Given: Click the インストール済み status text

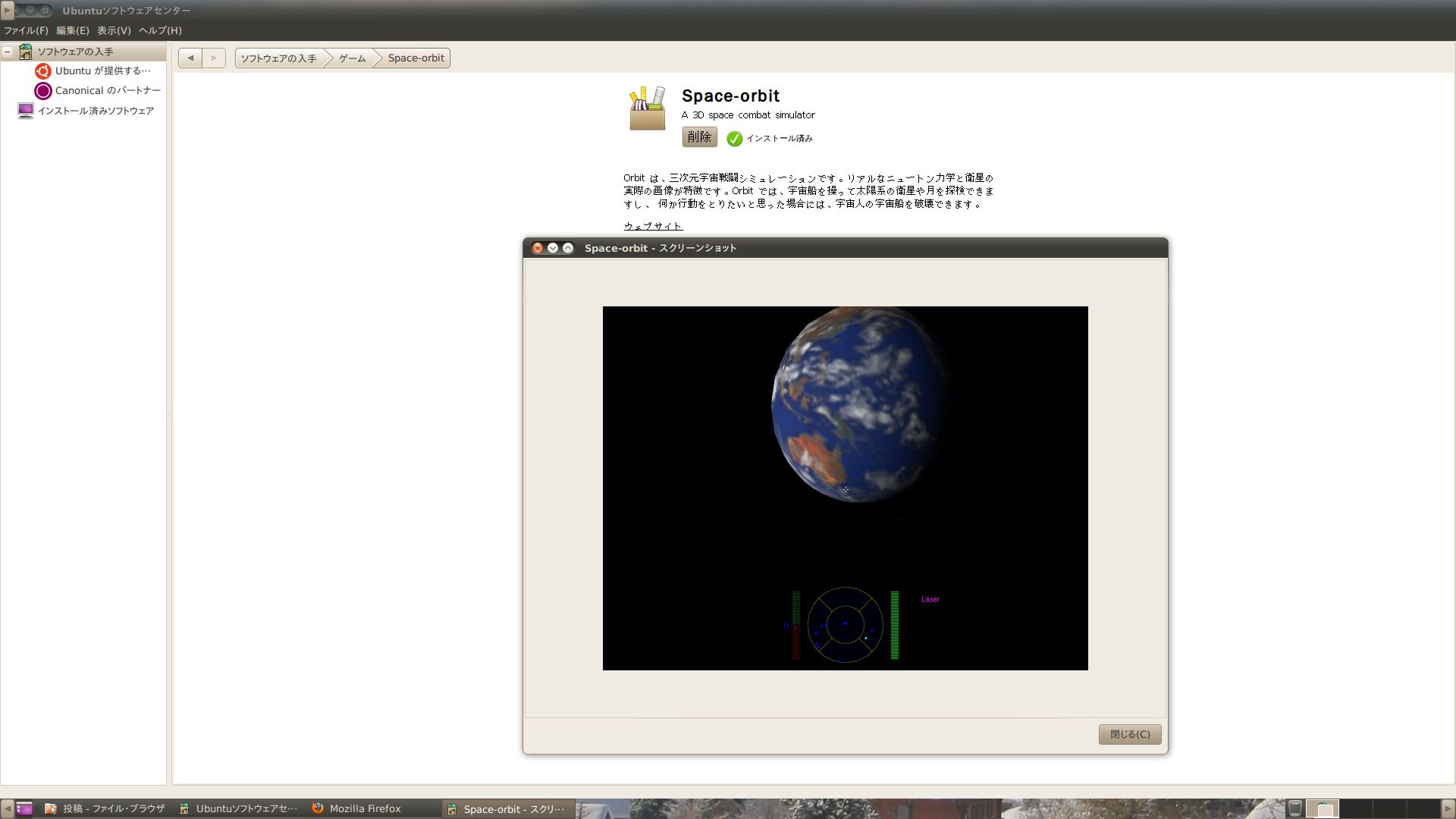Looking at the screenshot, I should pos(779,139).
